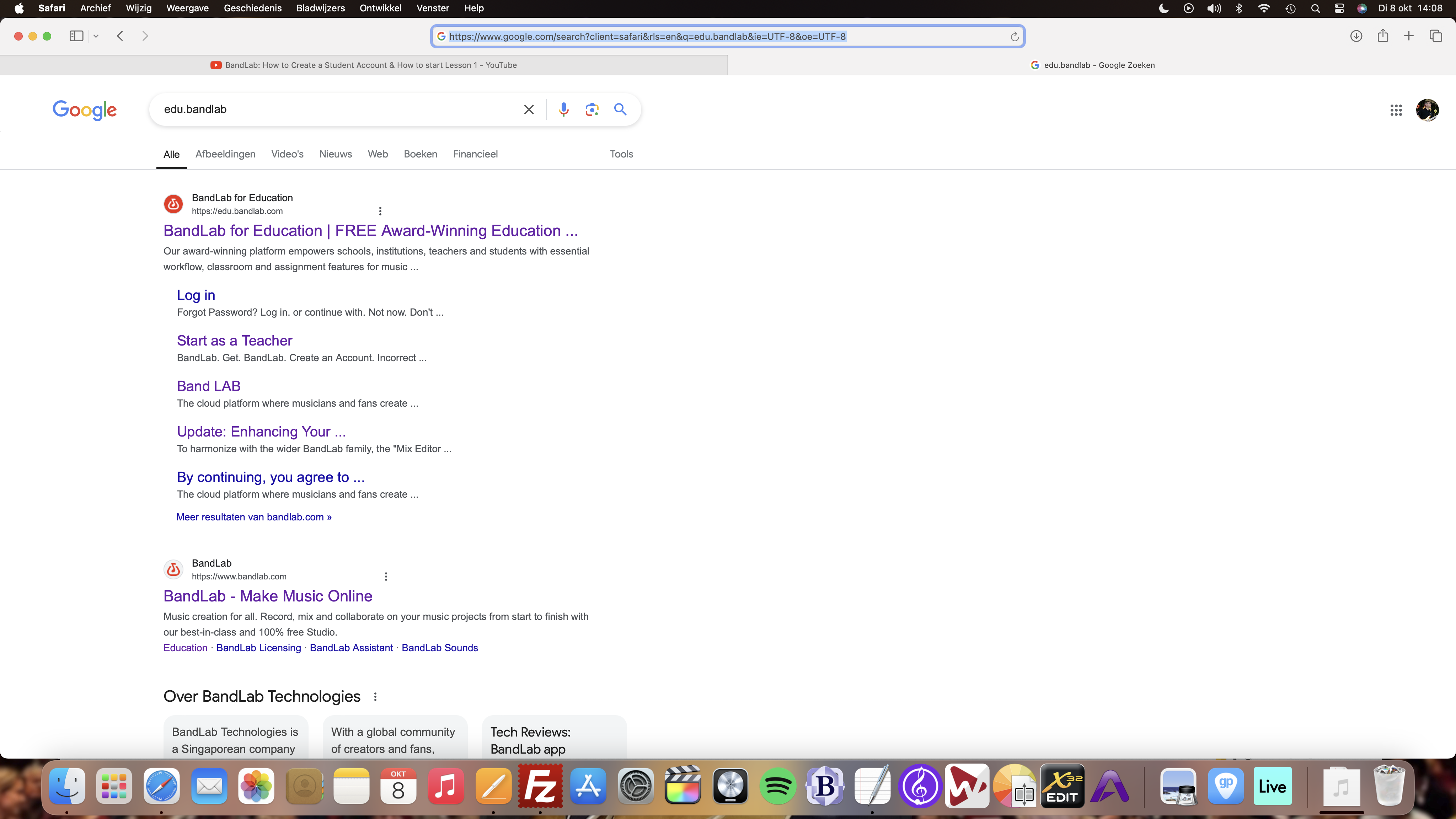The image size is (1456, 819).
Task: Open options menu for BandLab for Education result
Action: point(380,211)
